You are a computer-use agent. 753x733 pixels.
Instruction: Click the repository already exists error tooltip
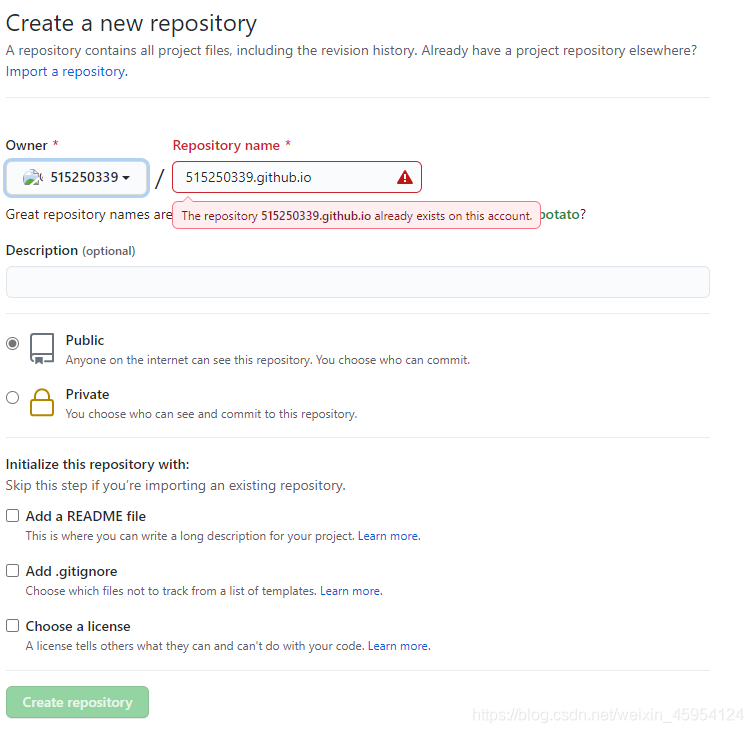[356, 215]
